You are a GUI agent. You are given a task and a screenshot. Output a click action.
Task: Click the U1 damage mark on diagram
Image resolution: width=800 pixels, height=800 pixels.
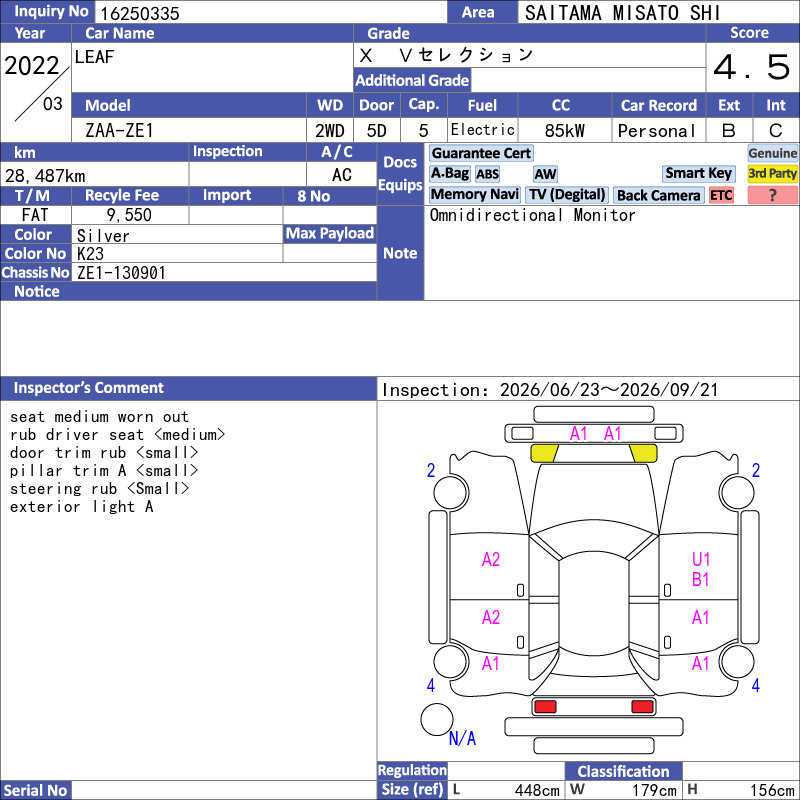[x=701, y=560]
